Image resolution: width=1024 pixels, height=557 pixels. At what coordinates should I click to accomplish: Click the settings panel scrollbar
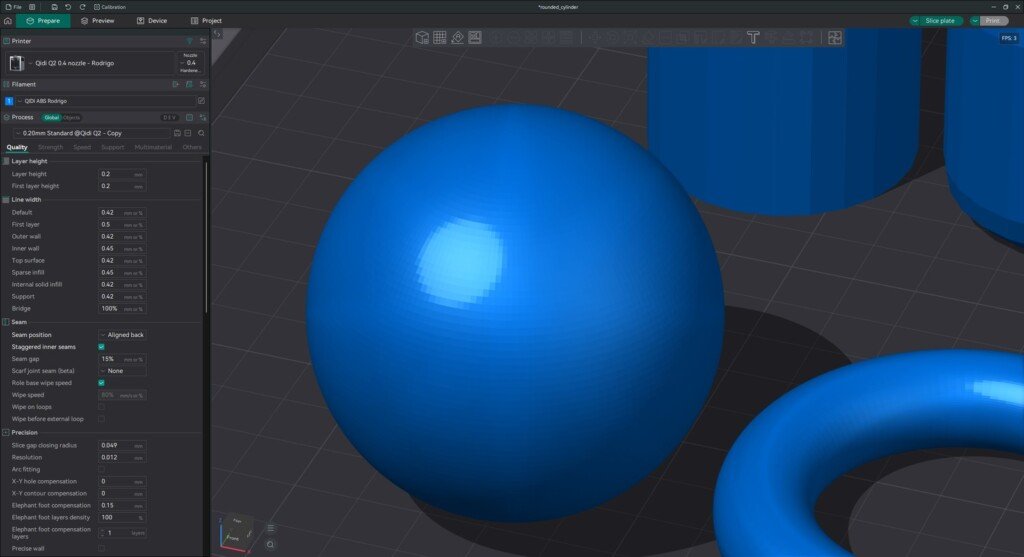[206, 235]
